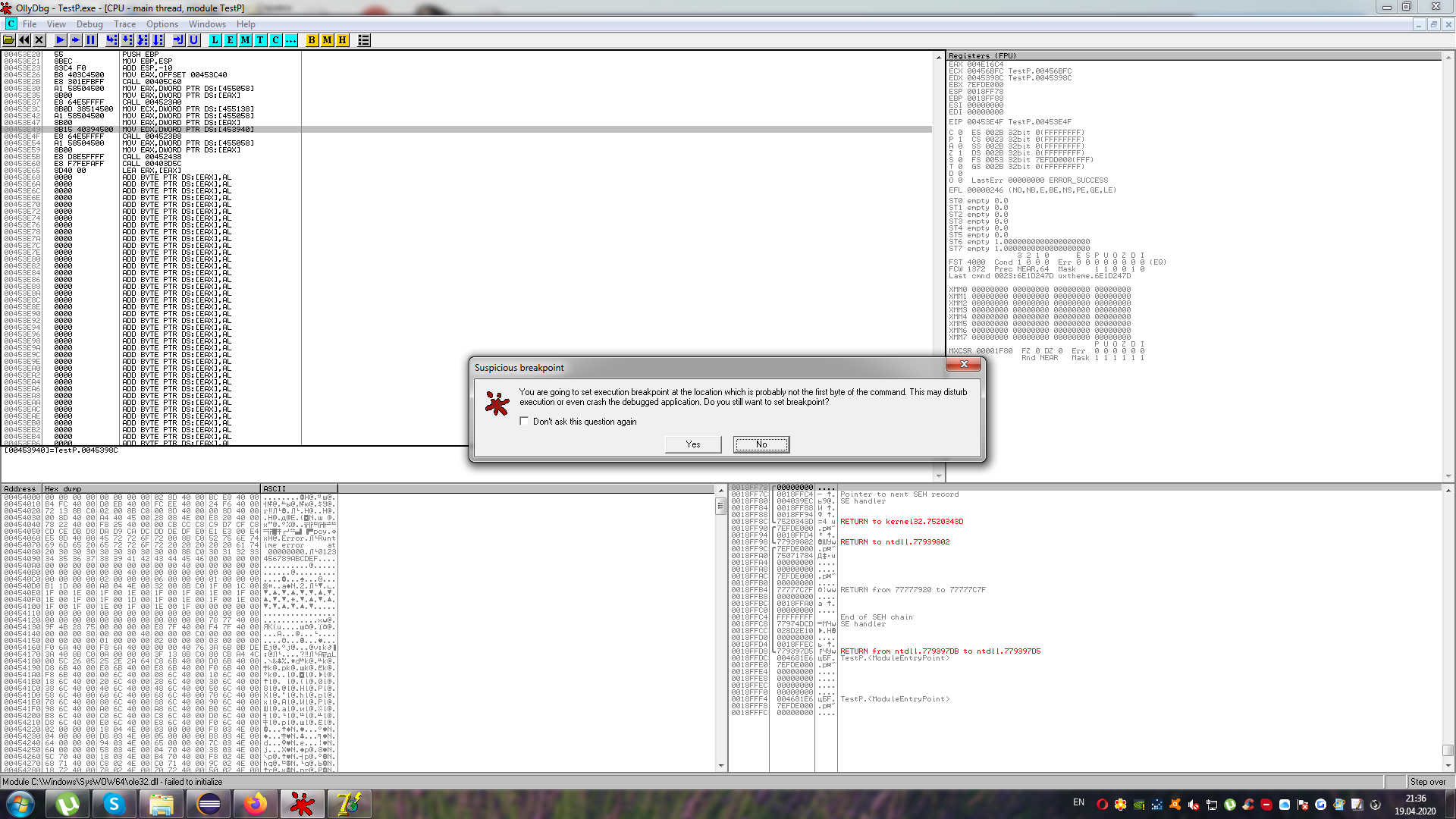
Task: Open the Log window (L) icon
Action: [215, 40]
